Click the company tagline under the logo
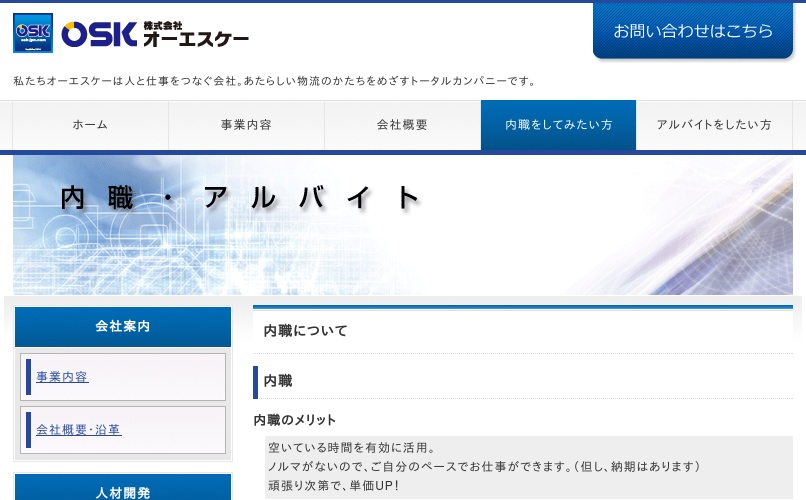This screenshot has height=500, width=806. coord(275,81)
